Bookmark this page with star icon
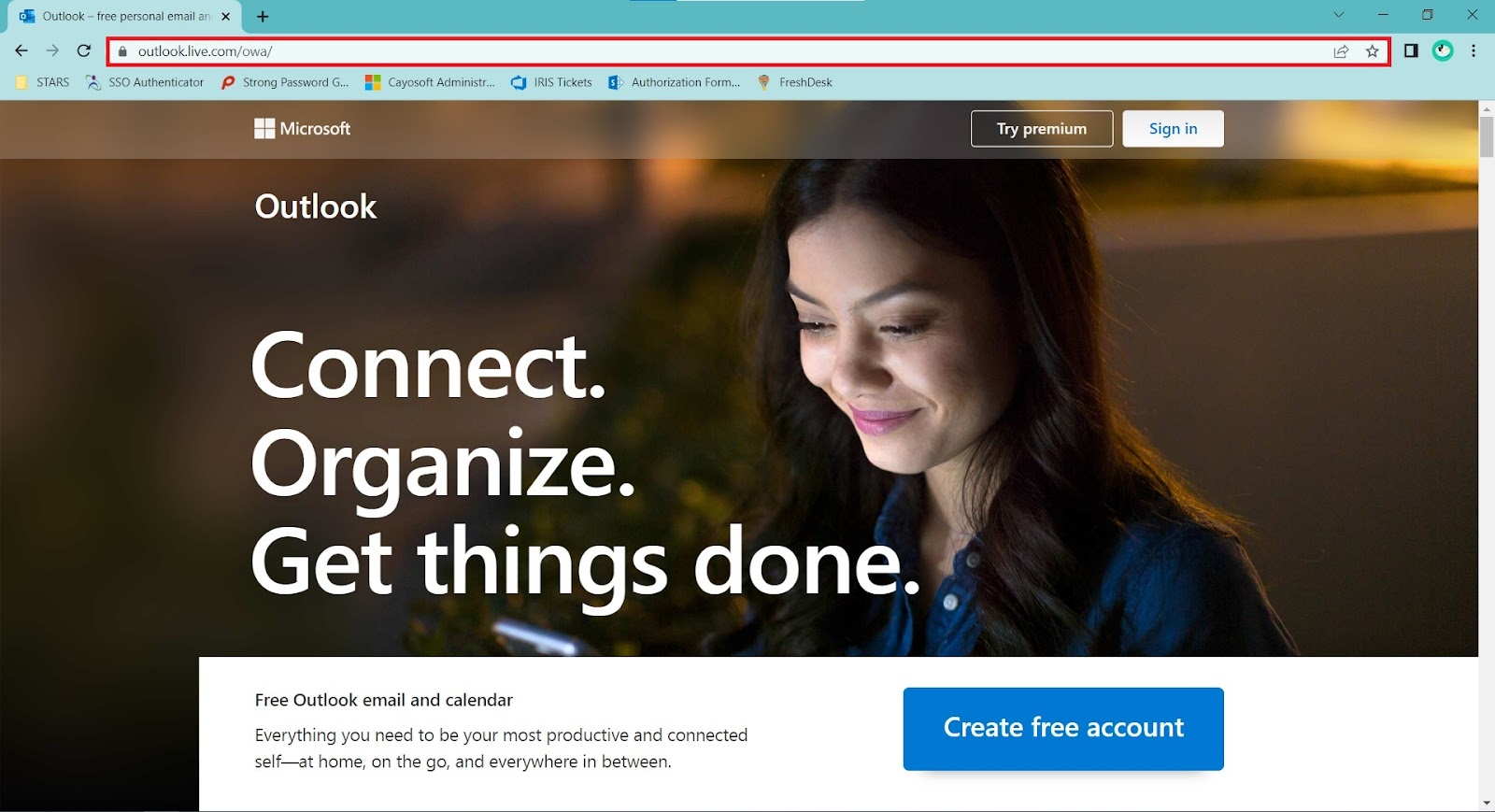Viewport: 1495px width, 812px height. point(1372,51)
